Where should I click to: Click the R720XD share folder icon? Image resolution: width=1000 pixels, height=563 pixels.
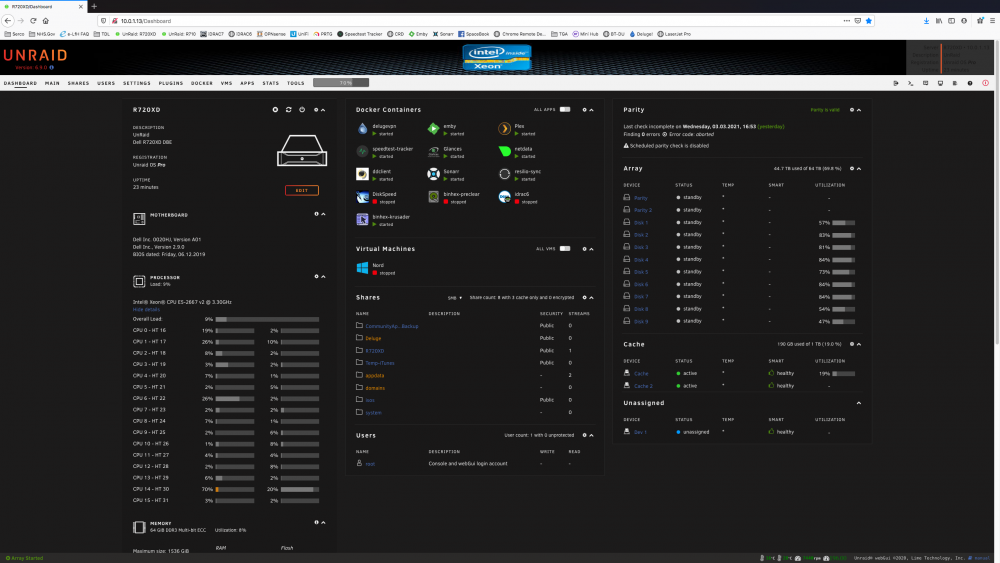coord(359,350)
